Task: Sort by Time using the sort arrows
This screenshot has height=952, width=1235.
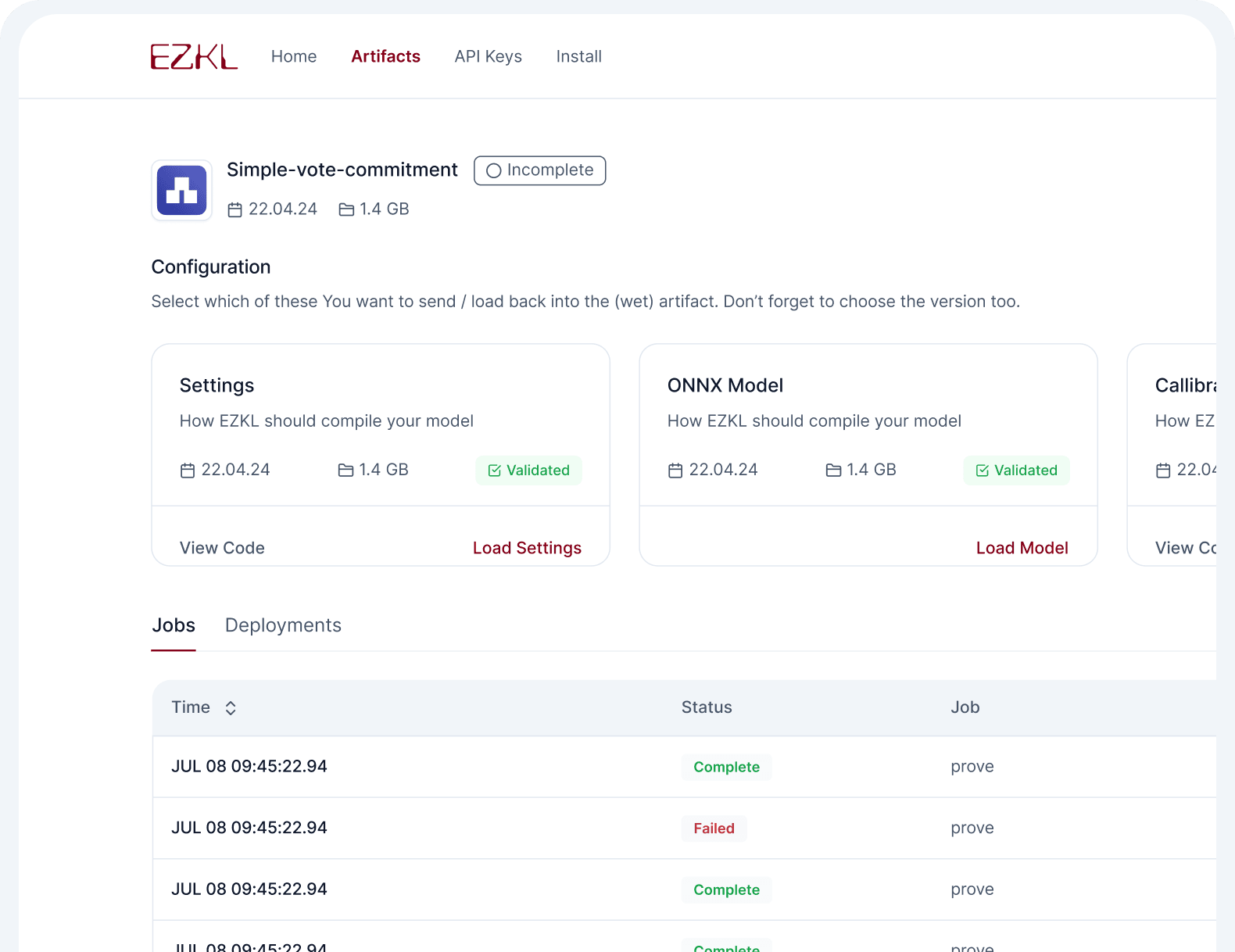Action: pos(231,708)
